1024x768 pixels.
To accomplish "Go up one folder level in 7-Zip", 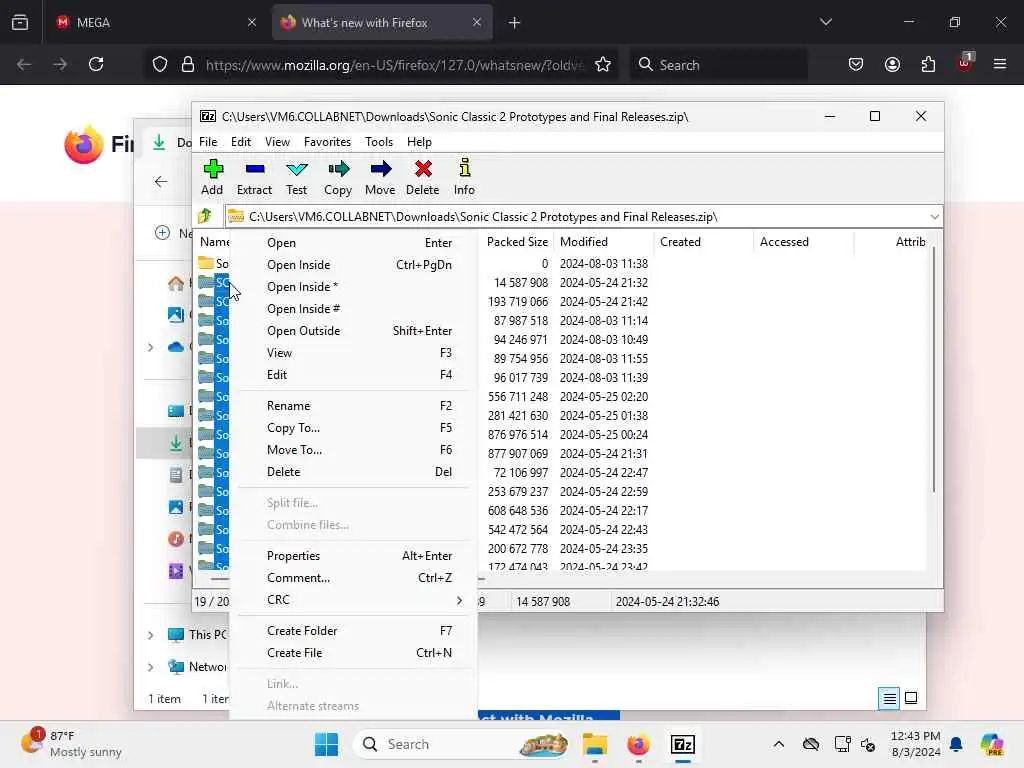I will [205, 216].
